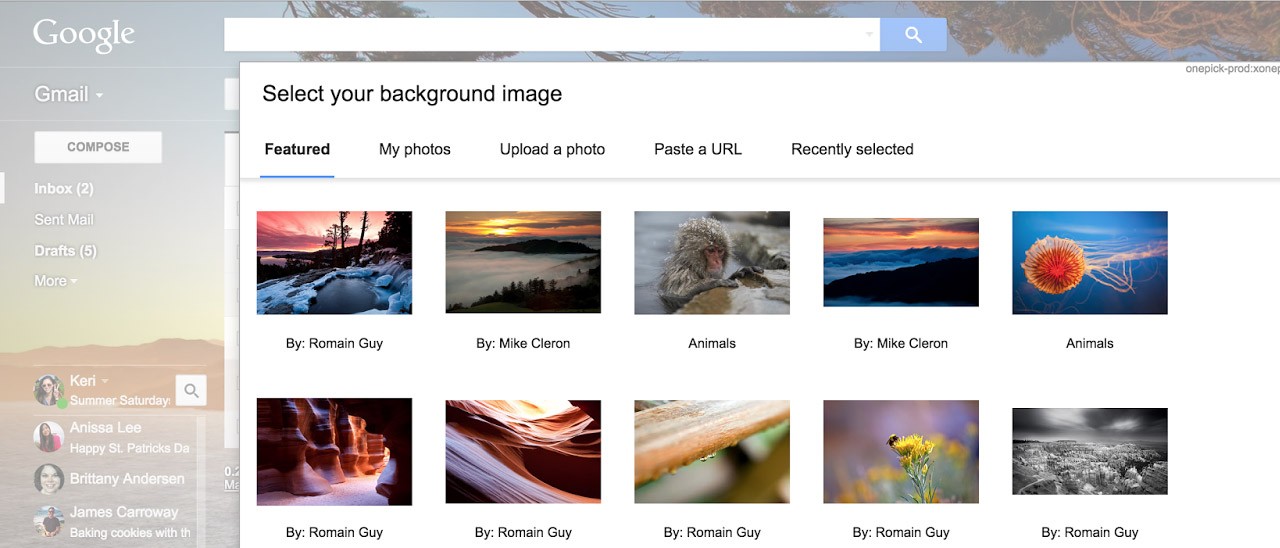Open the chat search magnifier icon
This screenshot has height=548, width=1280.
point(191,391)
